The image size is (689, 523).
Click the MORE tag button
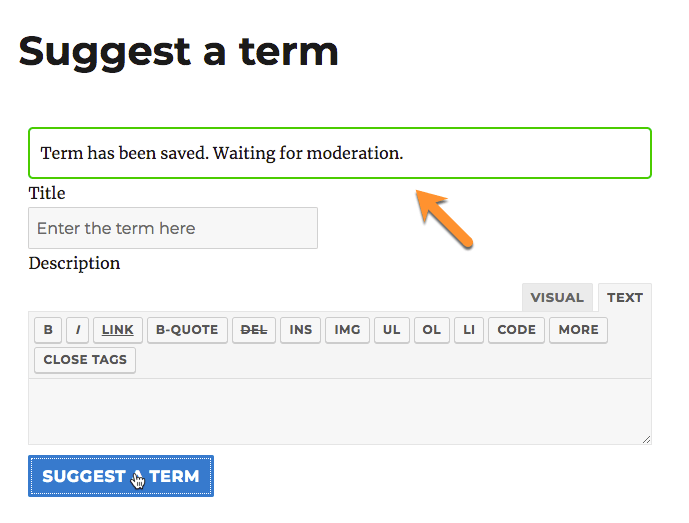[578, 330]
